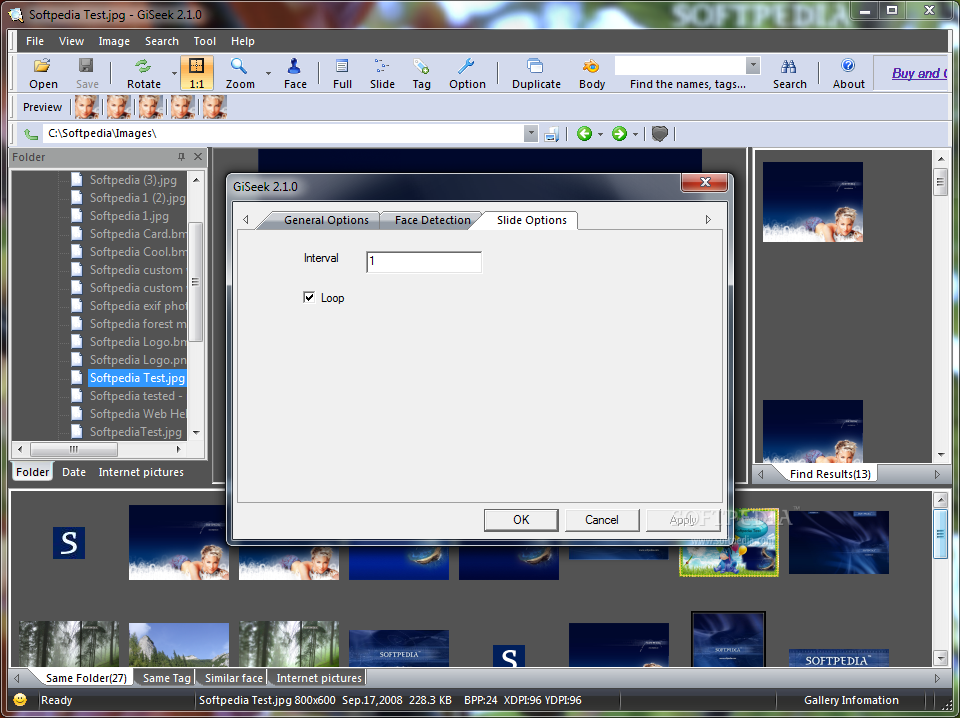This screenshot has width=960, height=718.
Task: Click the browse folder icon next to the path field
Action: (x=552, y=134)
